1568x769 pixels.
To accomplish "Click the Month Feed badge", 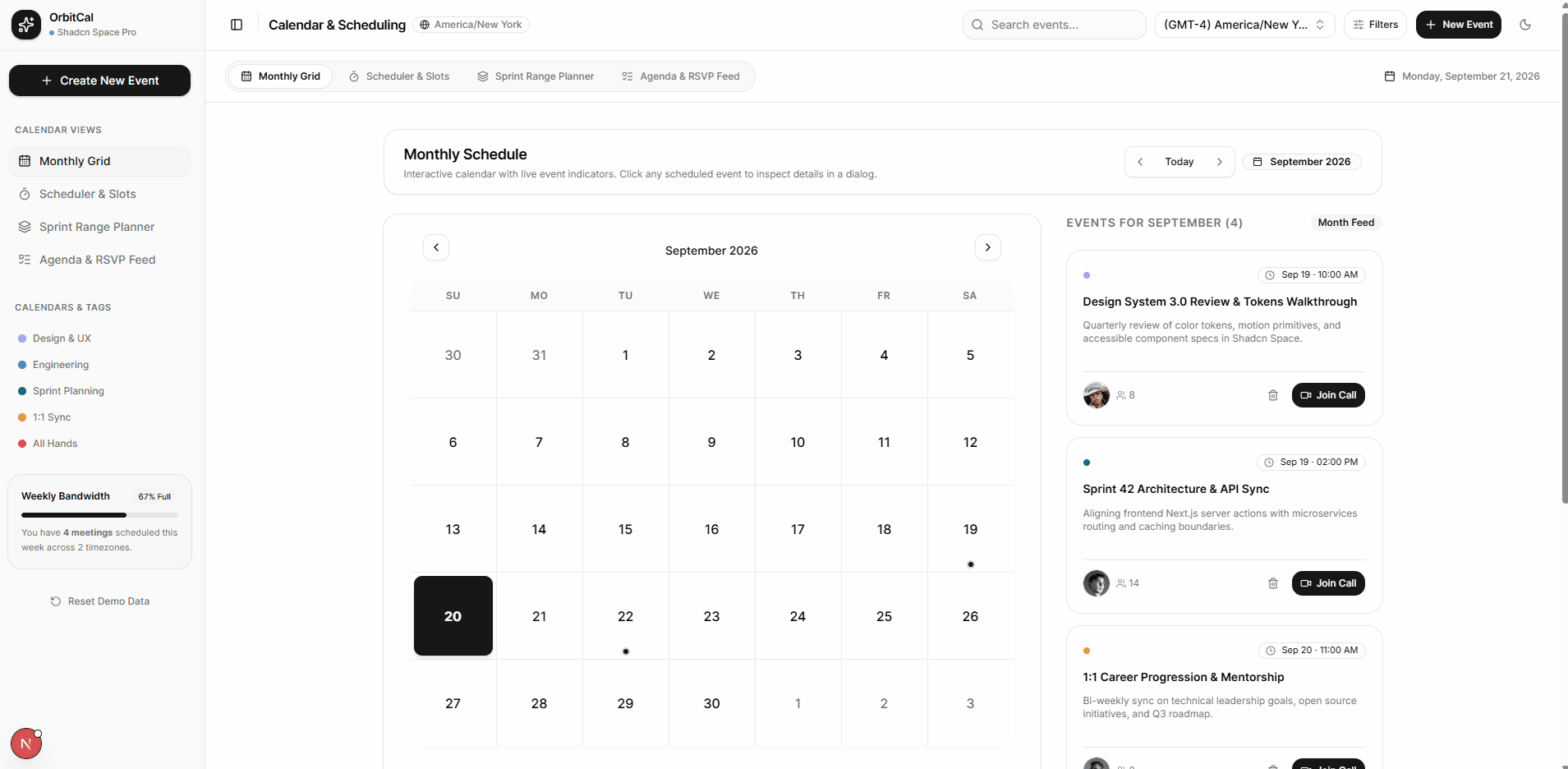I will [1346, 223].
